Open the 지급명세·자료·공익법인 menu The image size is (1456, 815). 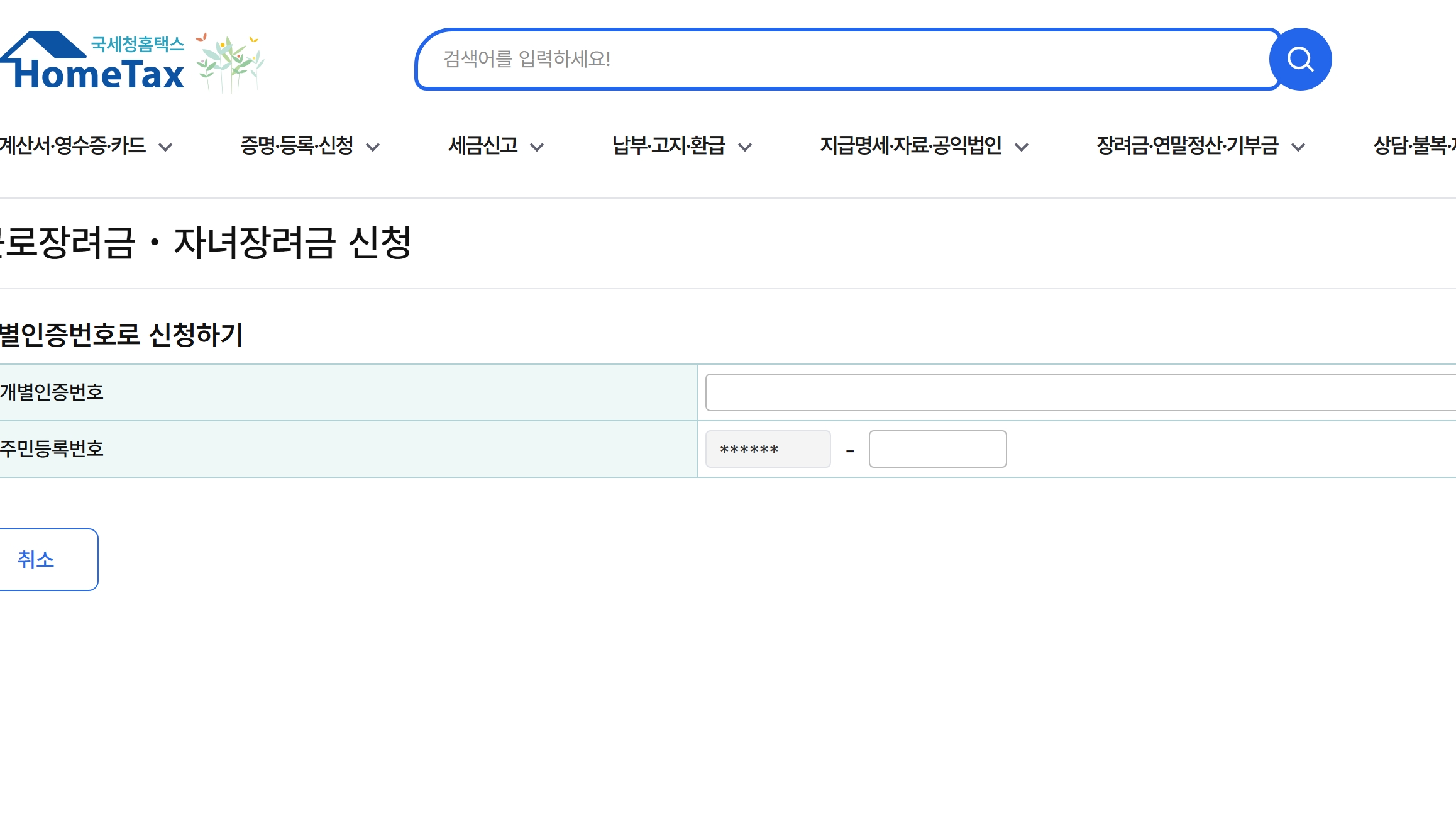point(910,146)
